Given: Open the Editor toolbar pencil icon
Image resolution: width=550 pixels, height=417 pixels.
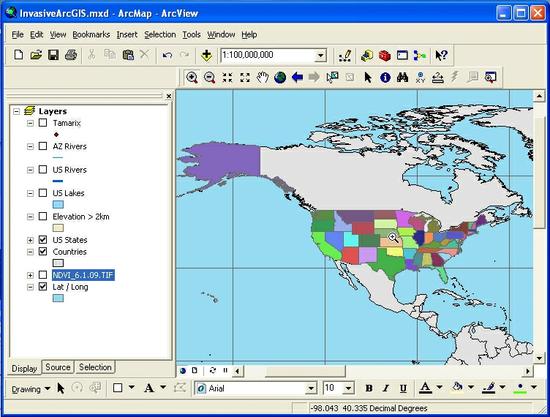Looking at the screenshot, I should [x=345, y=55].
